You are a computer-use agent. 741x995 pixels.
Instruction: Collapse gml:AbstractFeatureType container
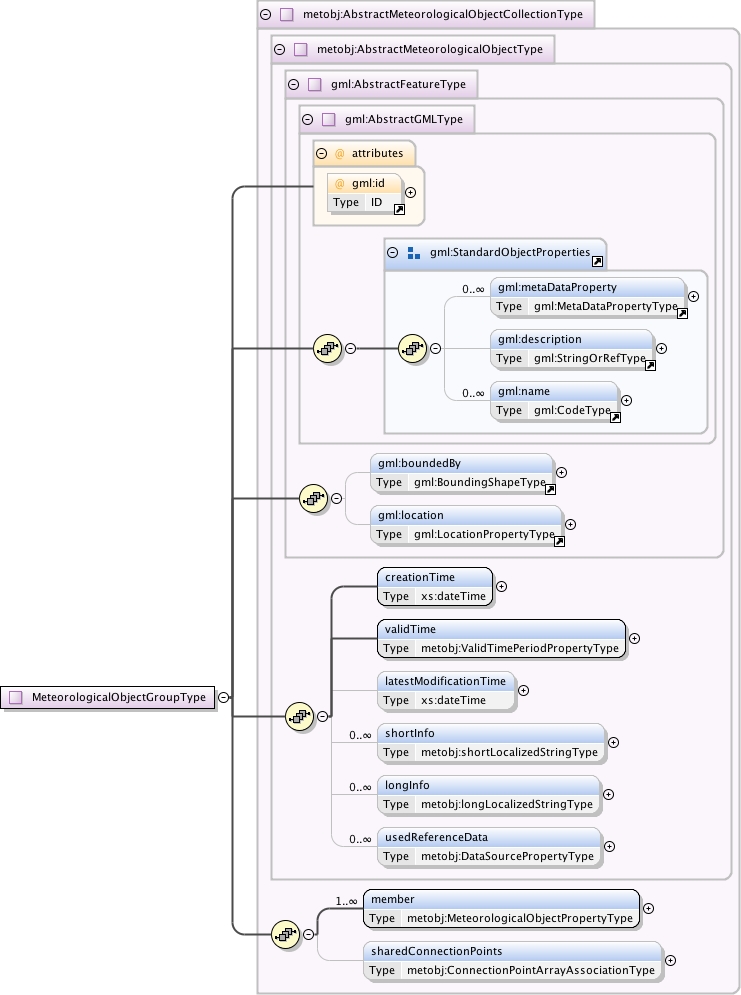294,84
